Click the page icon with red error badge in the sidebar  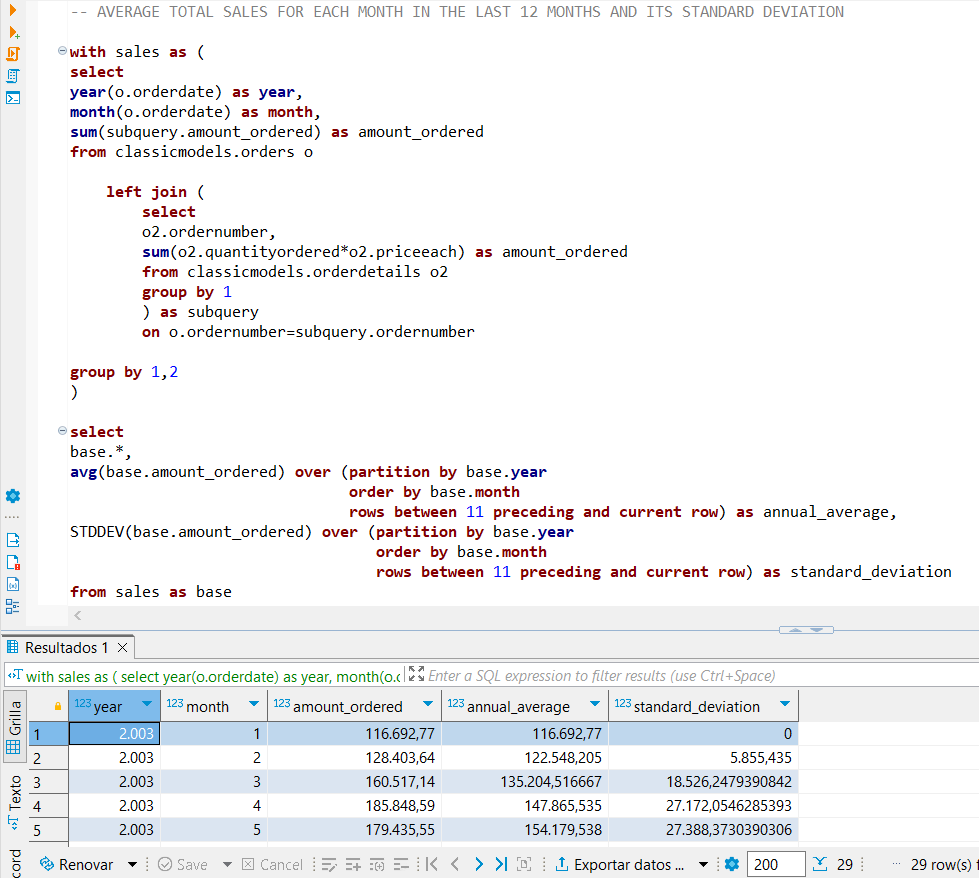(13, 562)
